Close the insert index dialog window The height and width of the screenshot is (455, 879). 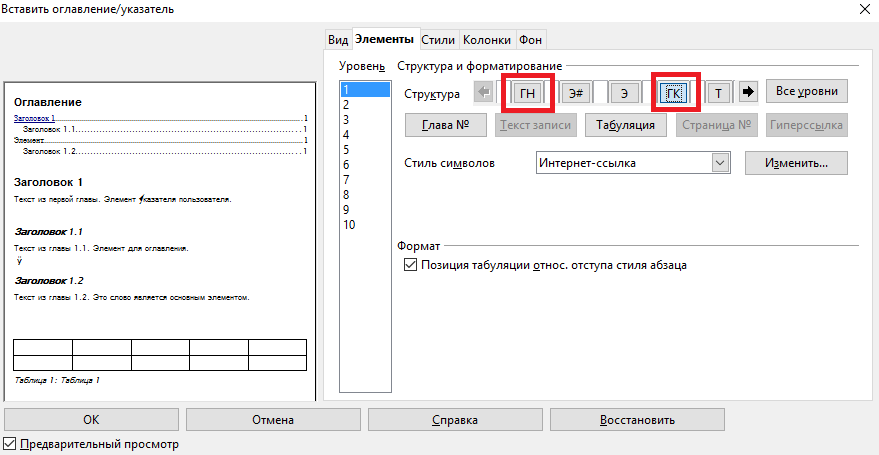tap(862, 10)
